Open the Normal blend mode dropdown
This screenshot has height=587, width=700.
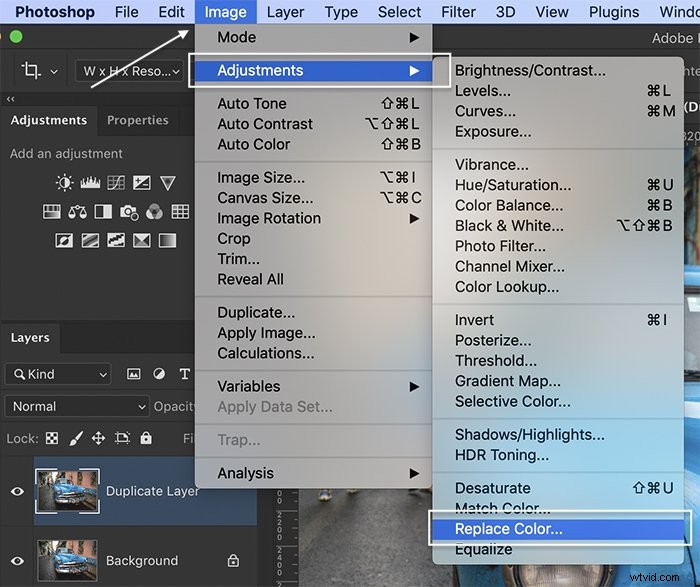pyautogui.click(x=77, y=407)
